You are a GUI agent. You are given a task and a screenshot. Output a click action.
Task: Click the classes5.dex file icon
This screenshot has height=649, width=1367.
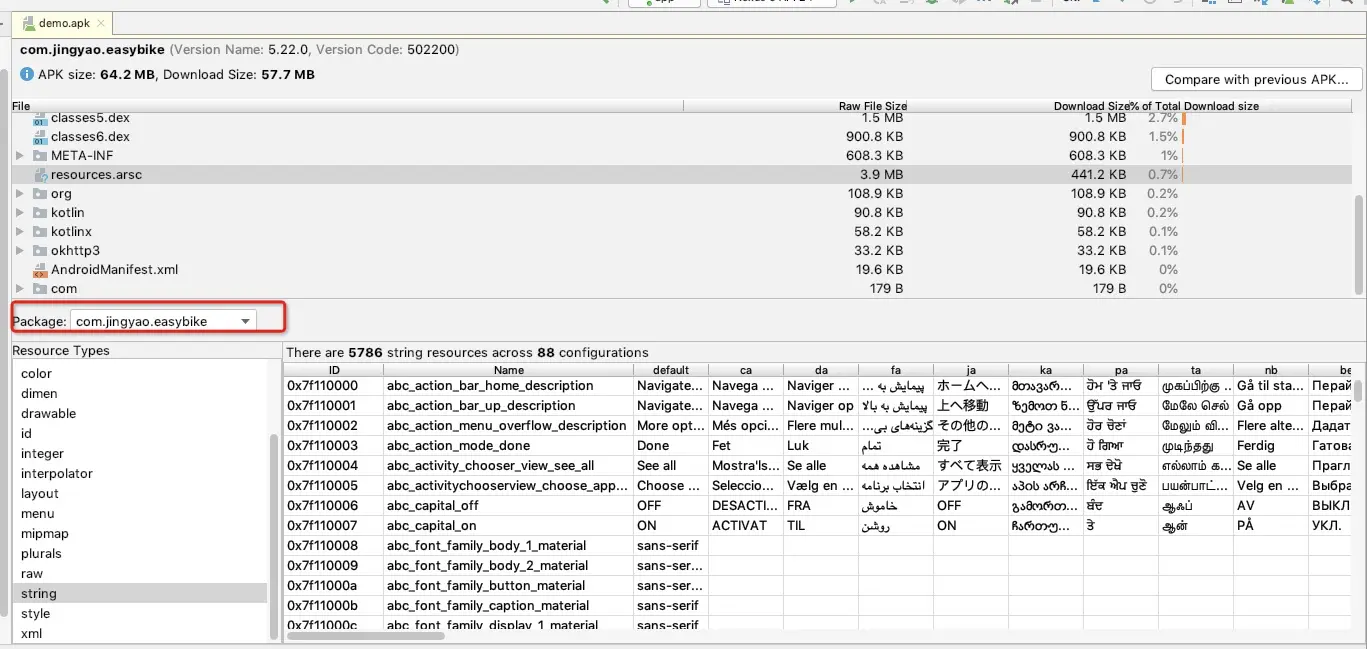(x=40, y=118)
